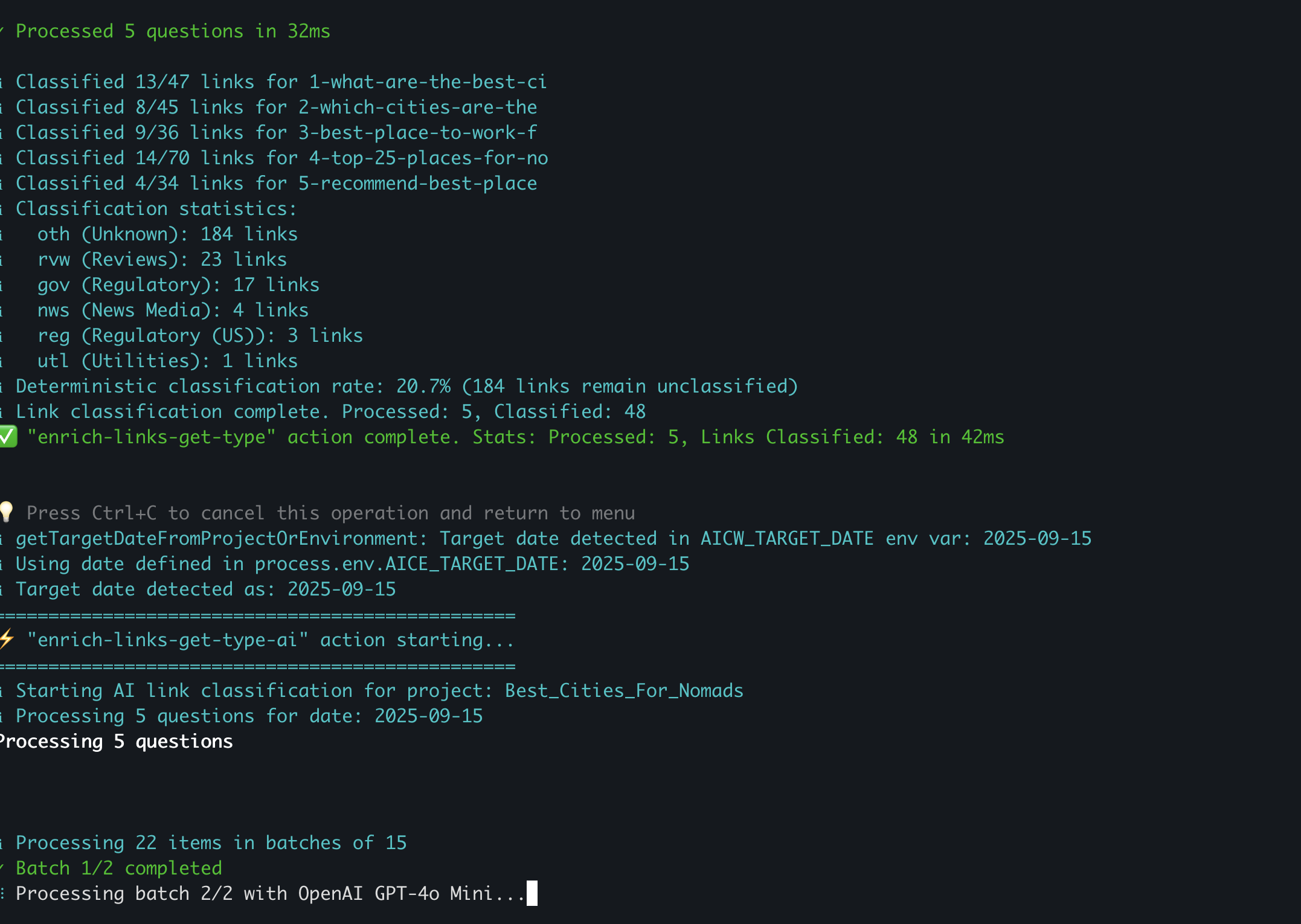Click the "AICW_TARGET_DATE" env var text
The image size is (1301, 924).
[x=786, y=538]
